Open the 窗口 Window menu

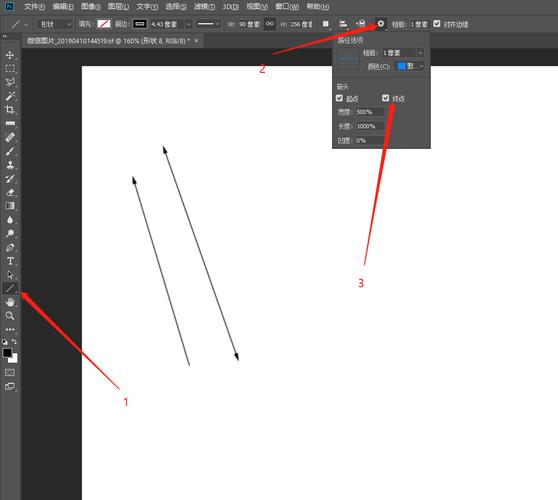tap(287, 6)
